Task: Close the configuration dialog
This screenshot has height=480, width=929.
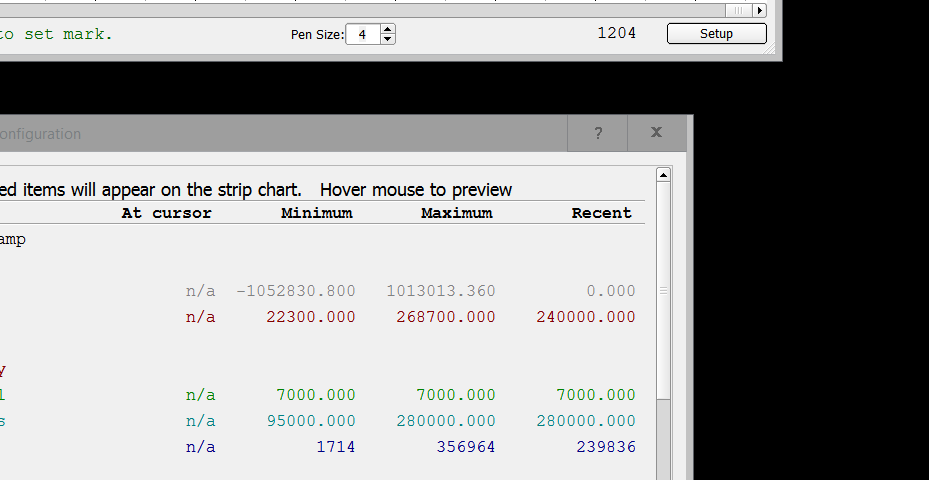Action: [656, 133]
